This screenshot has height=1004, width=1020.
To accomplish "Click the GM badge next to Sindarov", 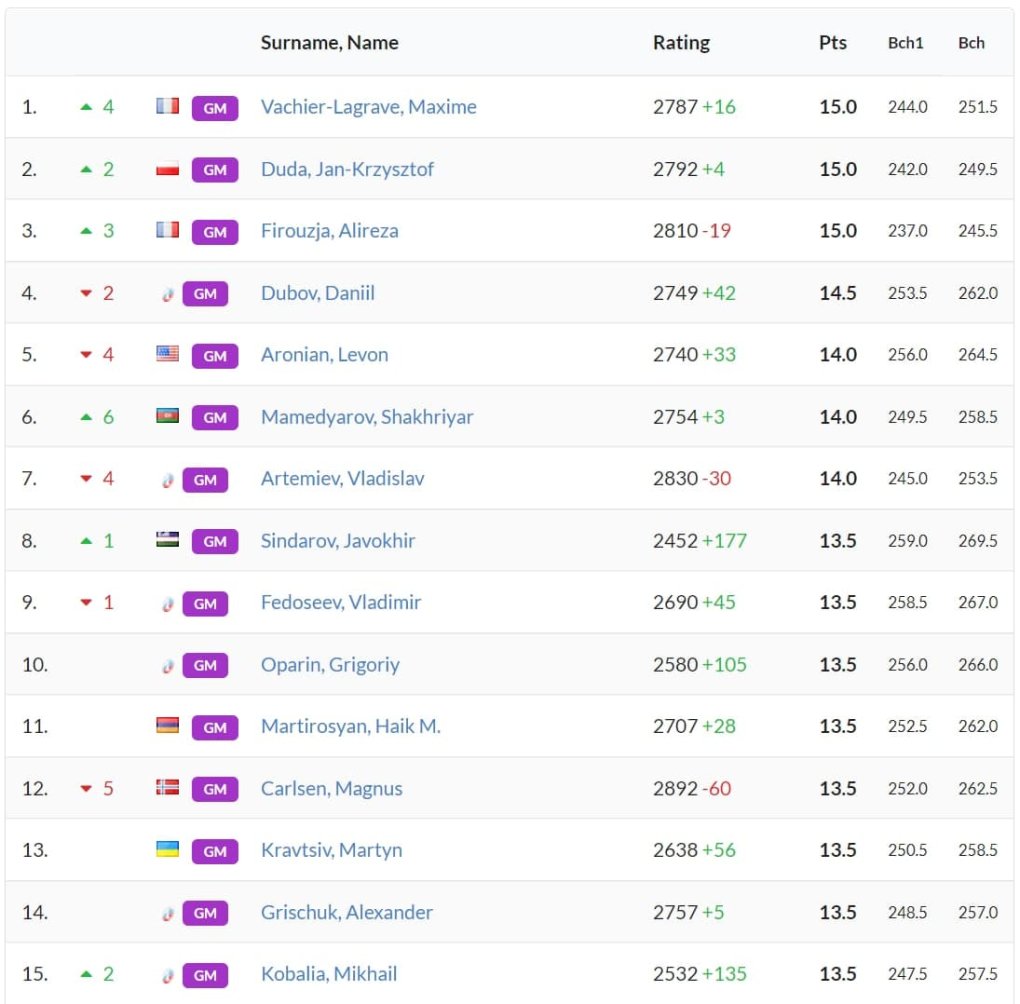I will (x=215, y=541).
